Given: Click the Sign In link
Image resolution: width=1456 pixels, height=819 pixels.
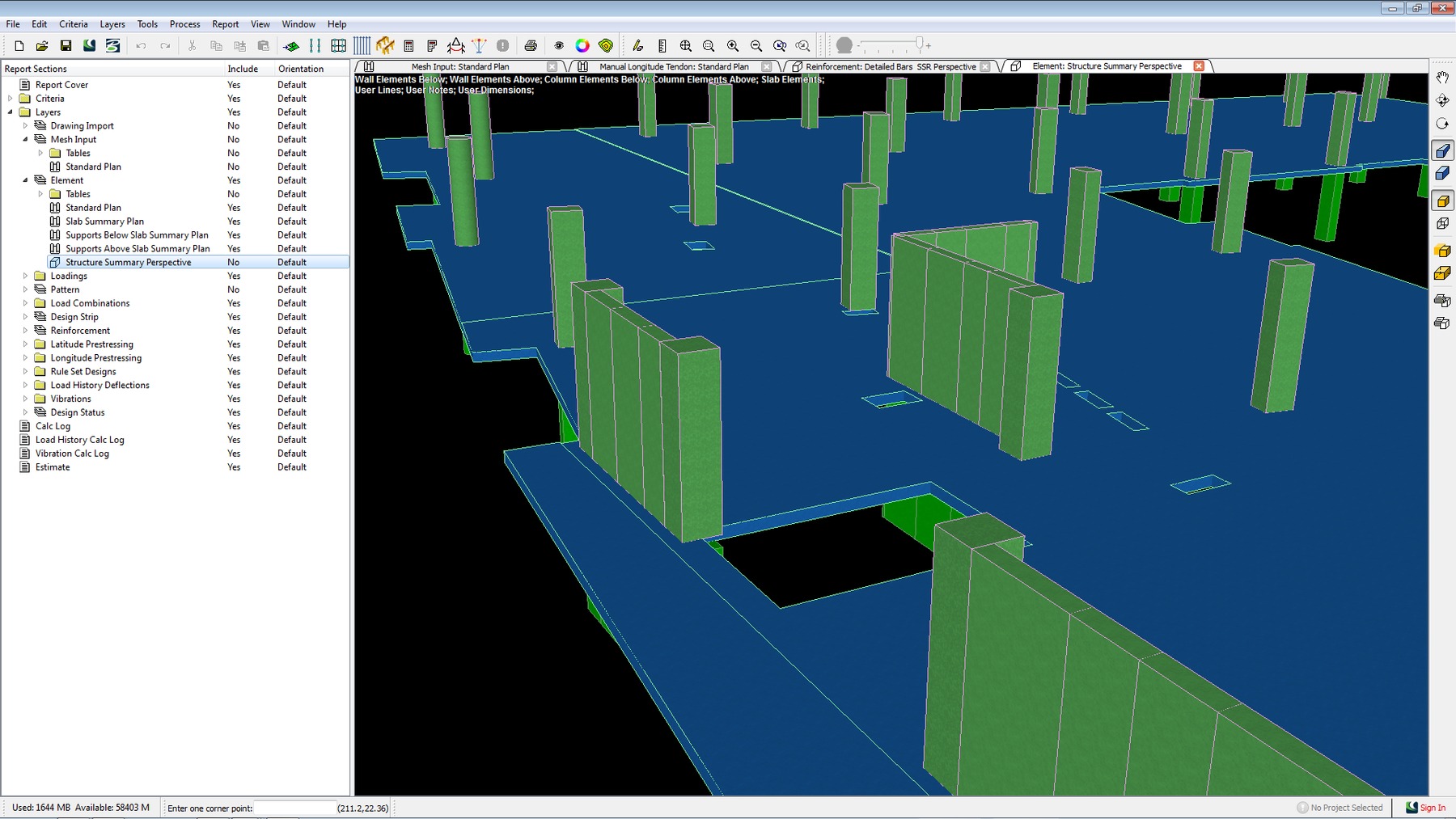Looking at the screenshot, I should (1433, 808).
